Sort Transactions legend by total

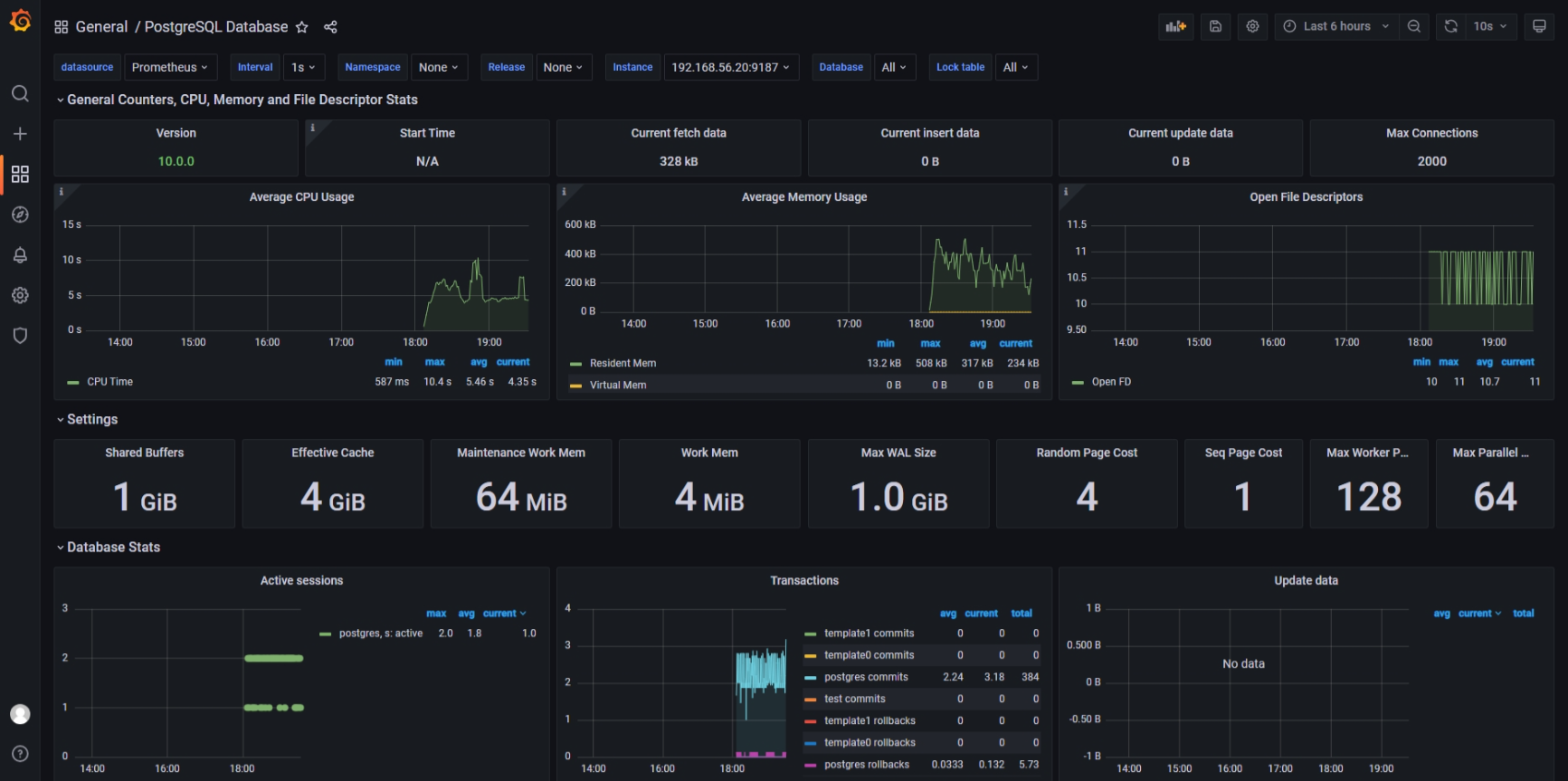tap(1022, 614)
